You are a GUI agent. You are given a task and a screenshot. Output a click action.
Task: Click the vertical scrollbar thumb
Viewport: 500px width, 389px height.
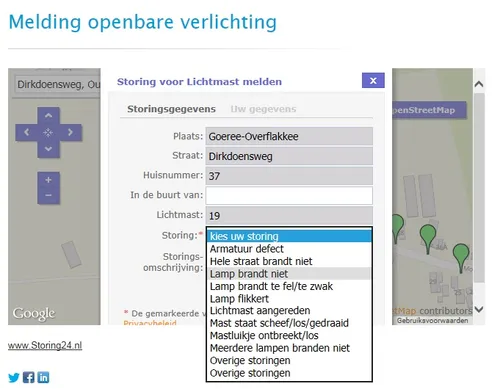pos(479,188)
